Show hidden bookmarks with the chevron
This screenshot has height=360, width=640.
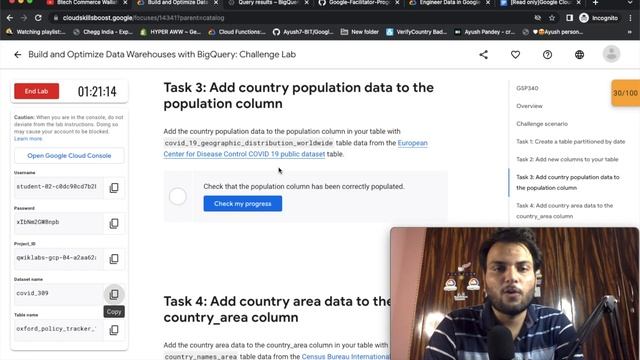[x=630, y=32]
